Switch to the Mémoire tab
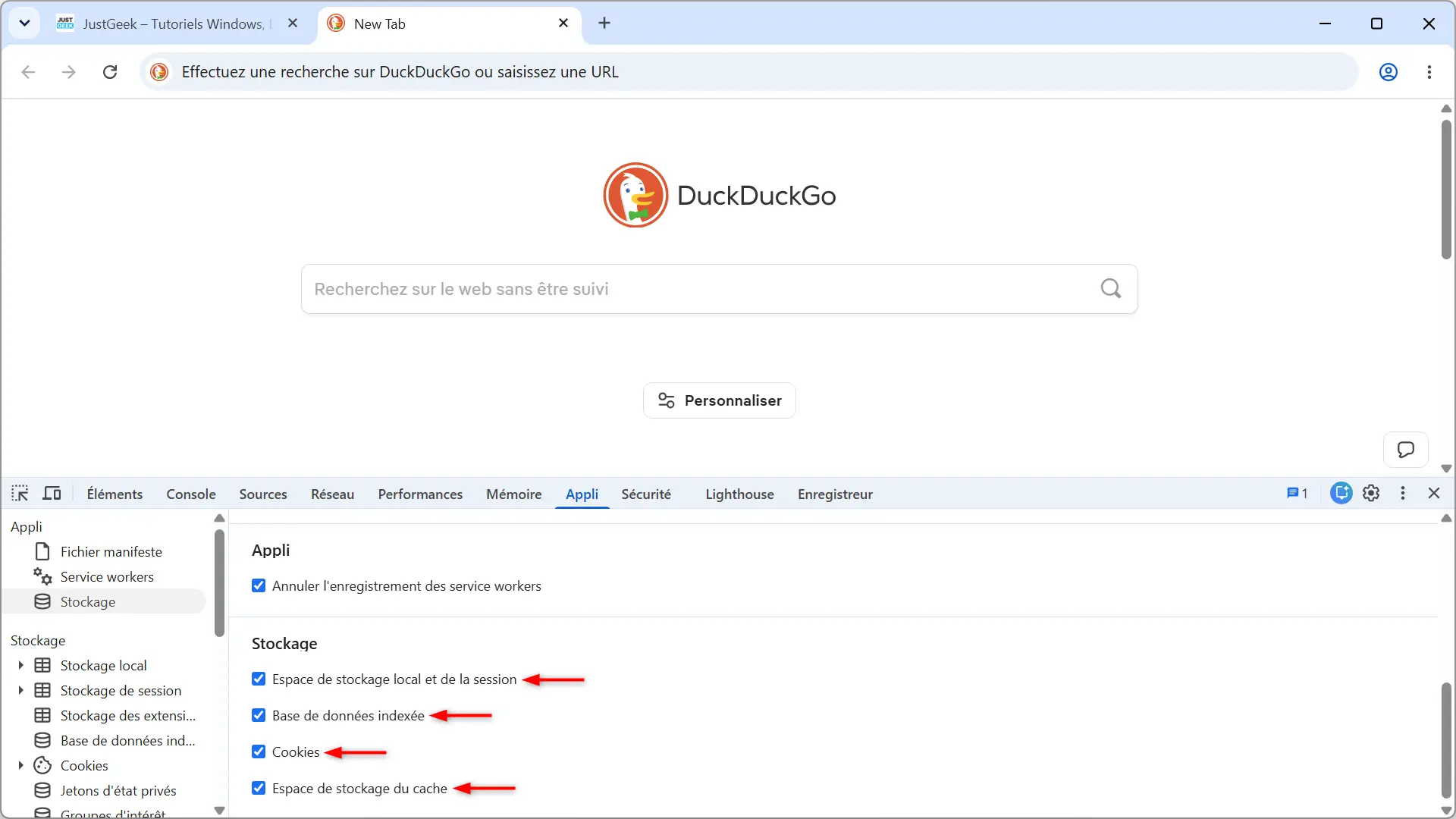The image size is (1456, 819). coord(514,494)
